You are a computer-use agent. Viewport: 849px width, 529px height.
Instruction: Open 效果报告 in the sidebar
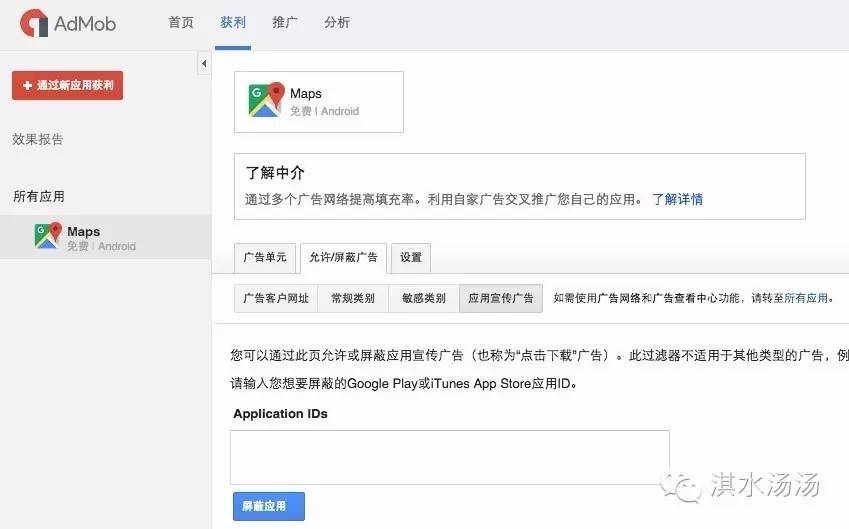coord(38,139)
